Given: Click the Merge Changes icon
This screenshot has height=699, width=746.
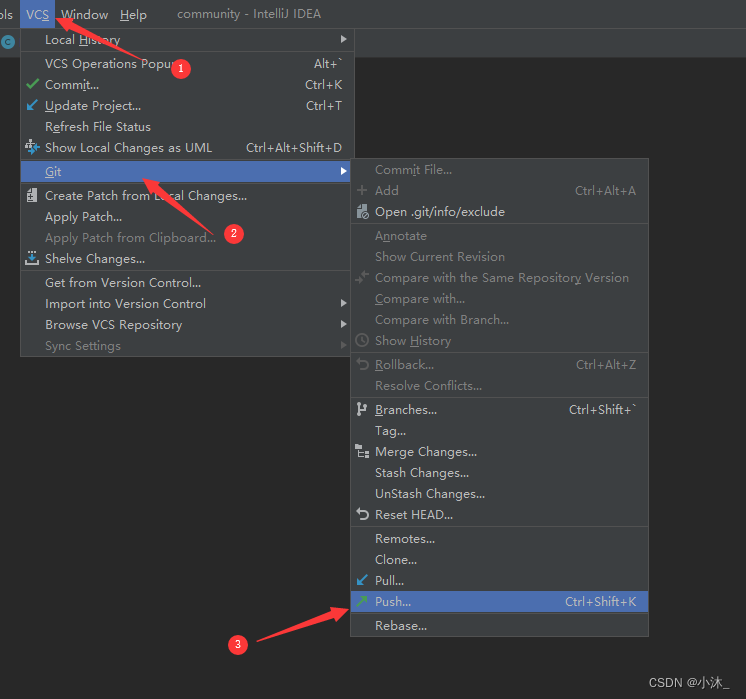Looking at the screenshot, I should (x=362, y=451).
